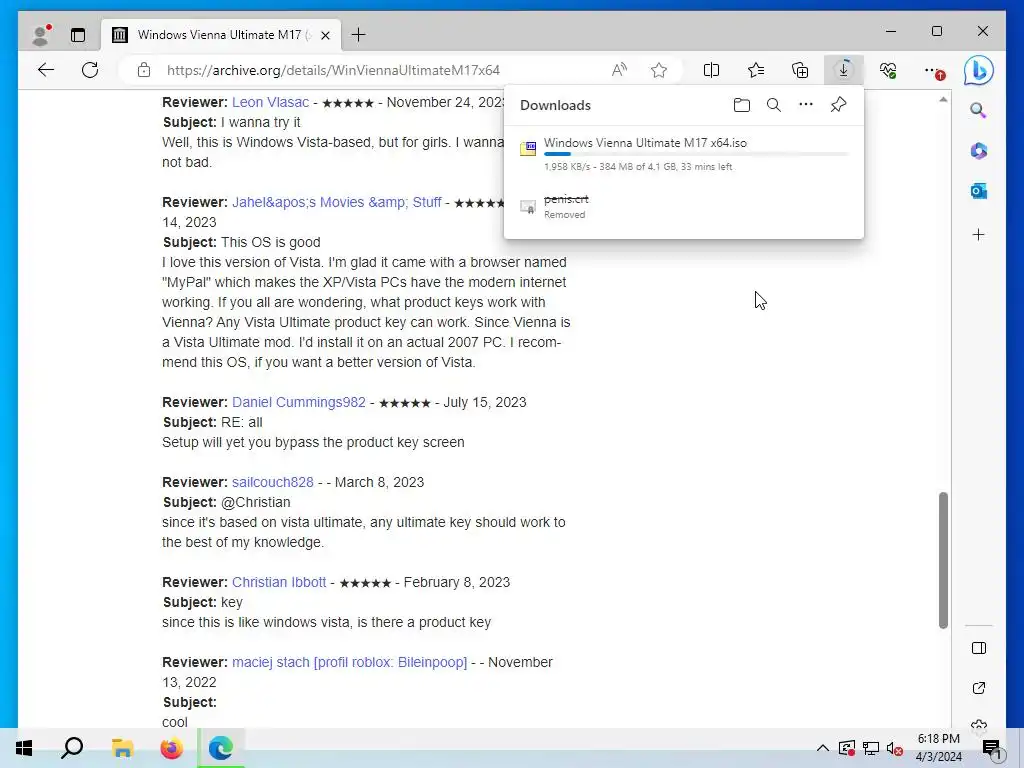Open taskbar Search
The height and width of the screenshot is (768, 1024).
click(x=72, y=748)
